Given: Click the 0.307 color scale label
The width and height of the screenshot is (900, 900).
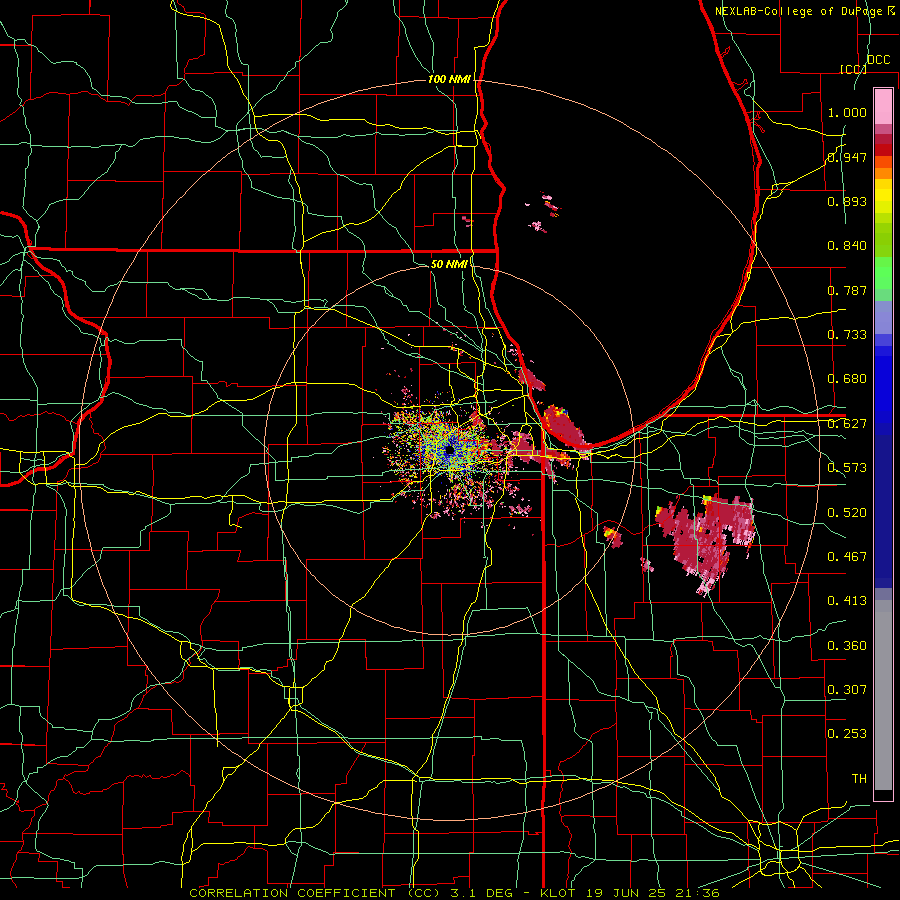Looking at the screenshot, I should (847, 689).
